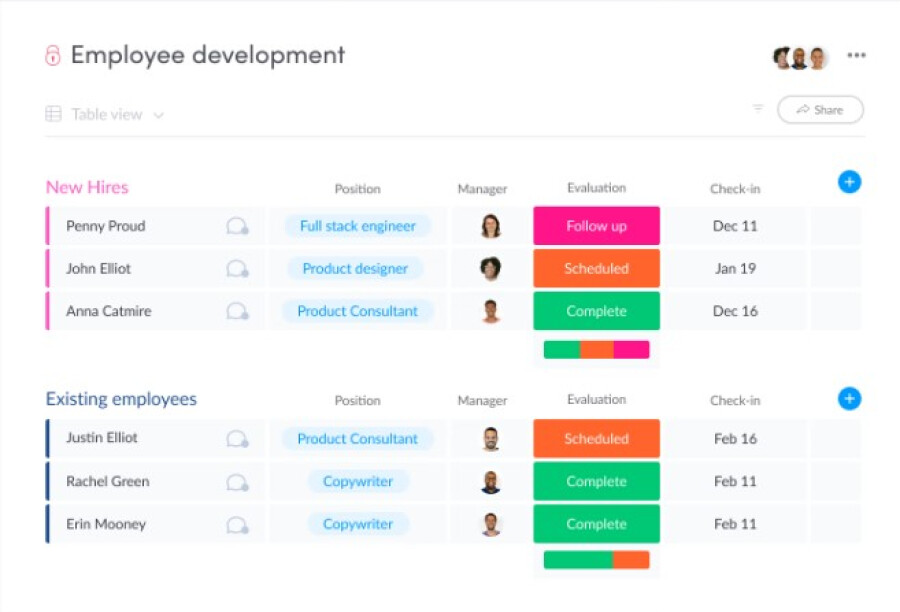The height and width of the screenshot is (612, 900).
Task: Click the Existing employees evaluation summary bar
Action: click(x=596, y=560)
